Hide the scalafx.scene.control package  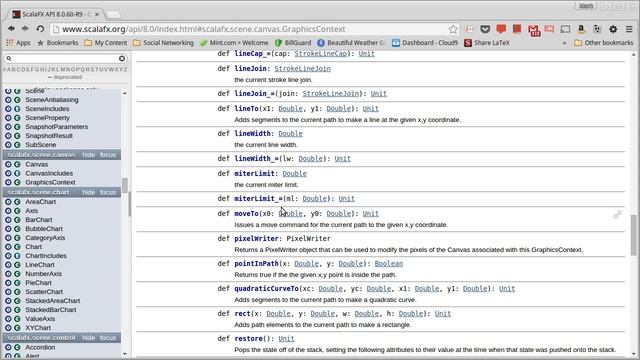pyautogui.click(x=89, y=338)
